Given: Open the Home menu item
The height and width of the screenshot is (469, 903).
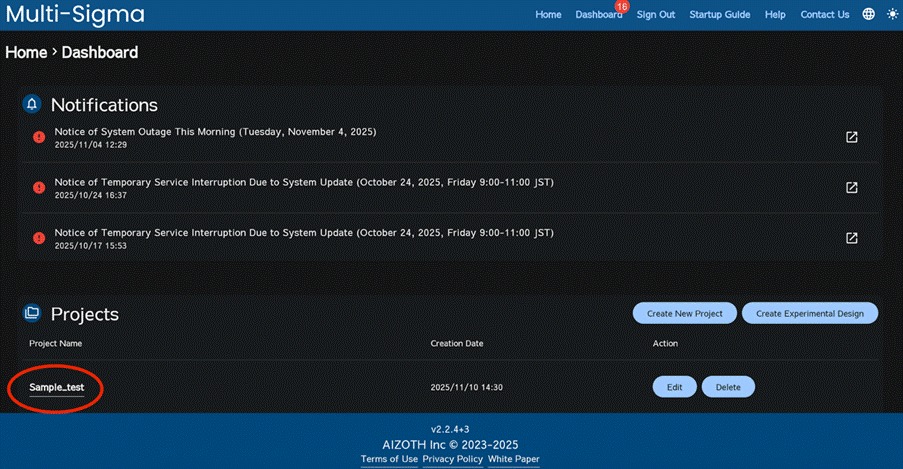Looking at the screenshot, I should tap(548, 15).
